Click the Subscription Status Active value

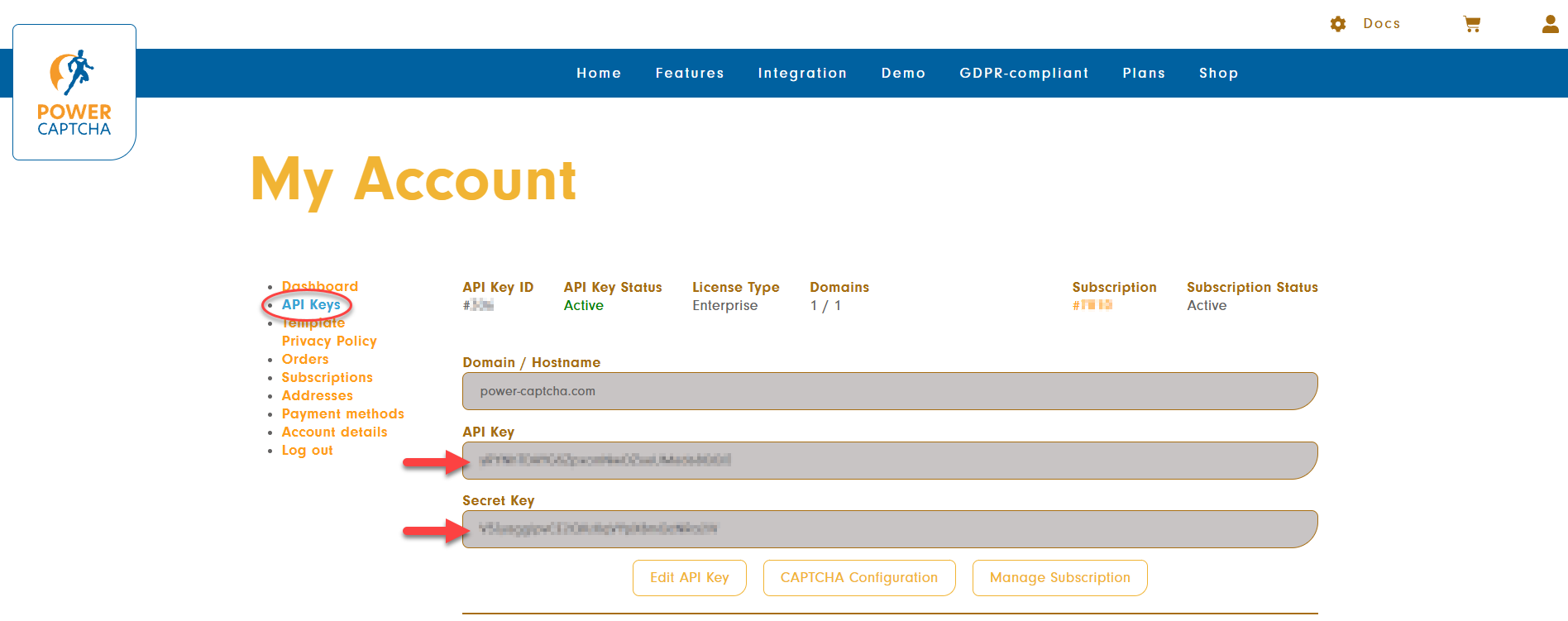tap(1207, 305)
